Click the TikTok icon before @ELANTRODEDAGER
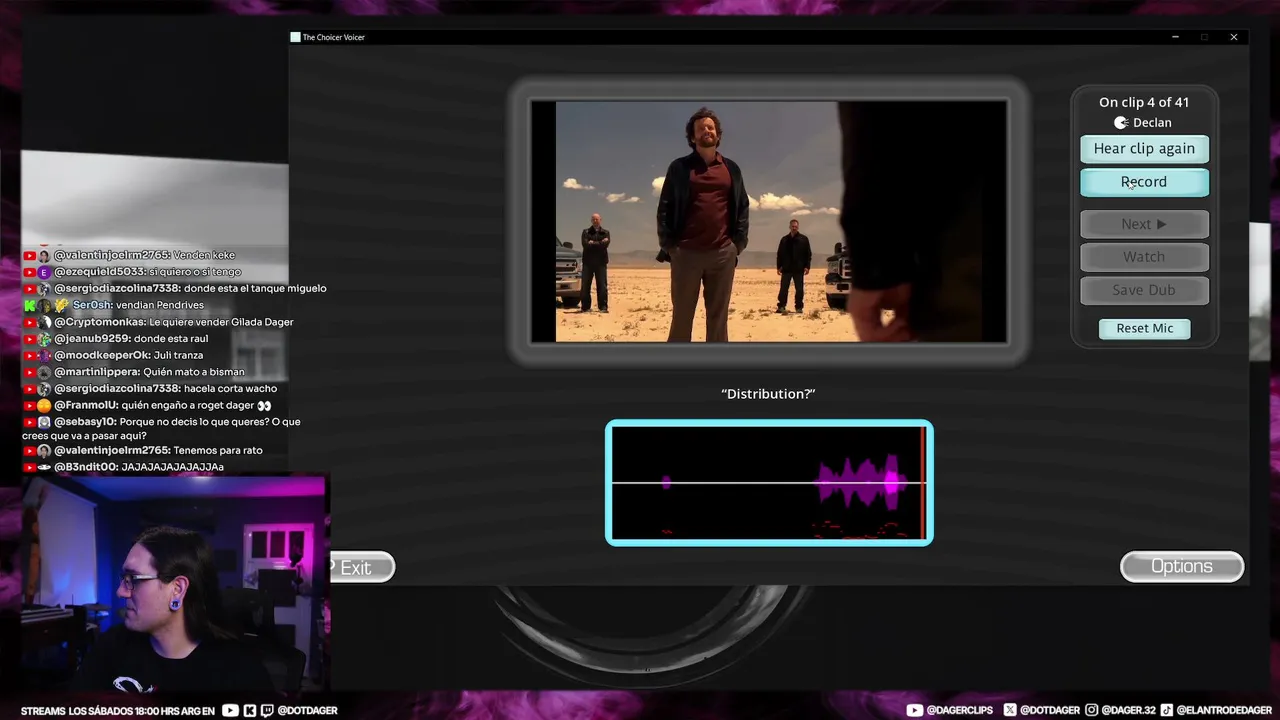The height and width of the screenshot is (720, 1280). 1167,710
